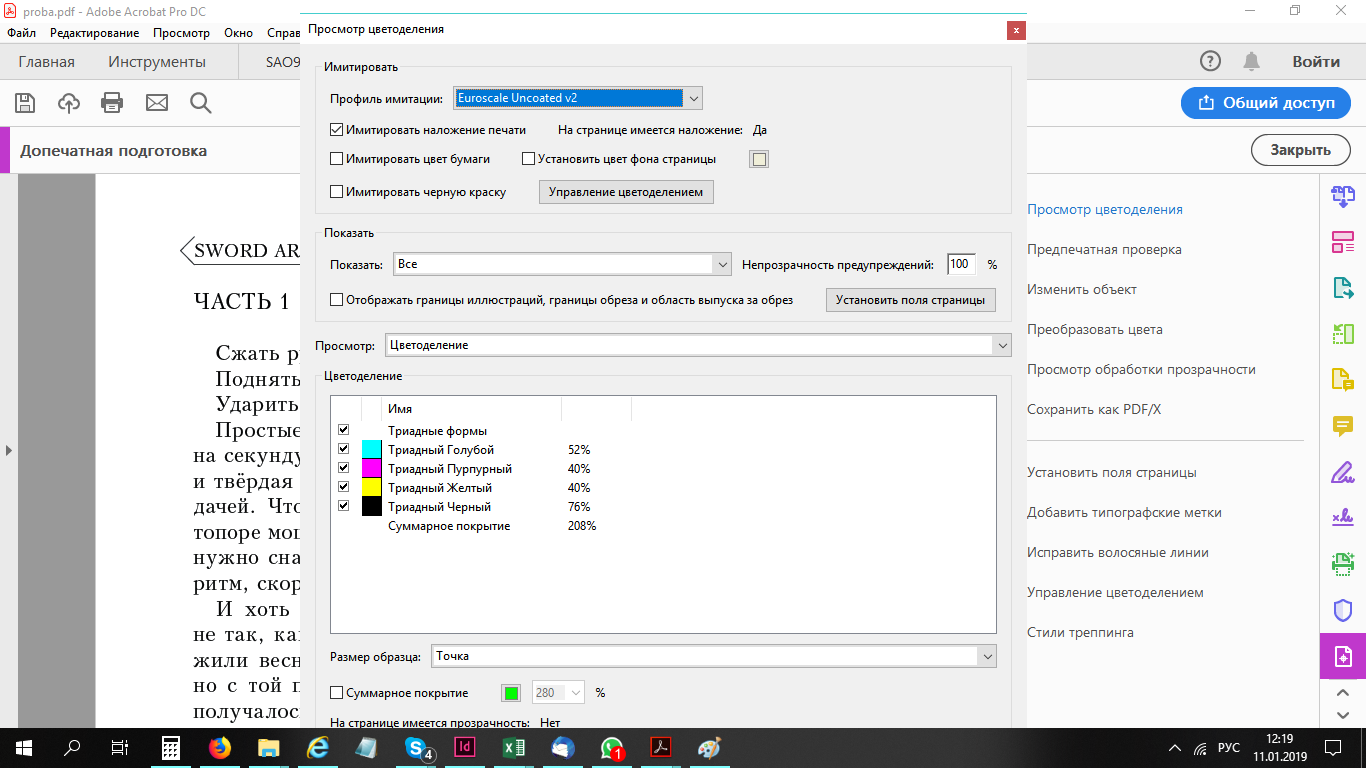Enable the bottom Суммарное покрытие checkbox
1366x768 pixels.
[337, 692]
